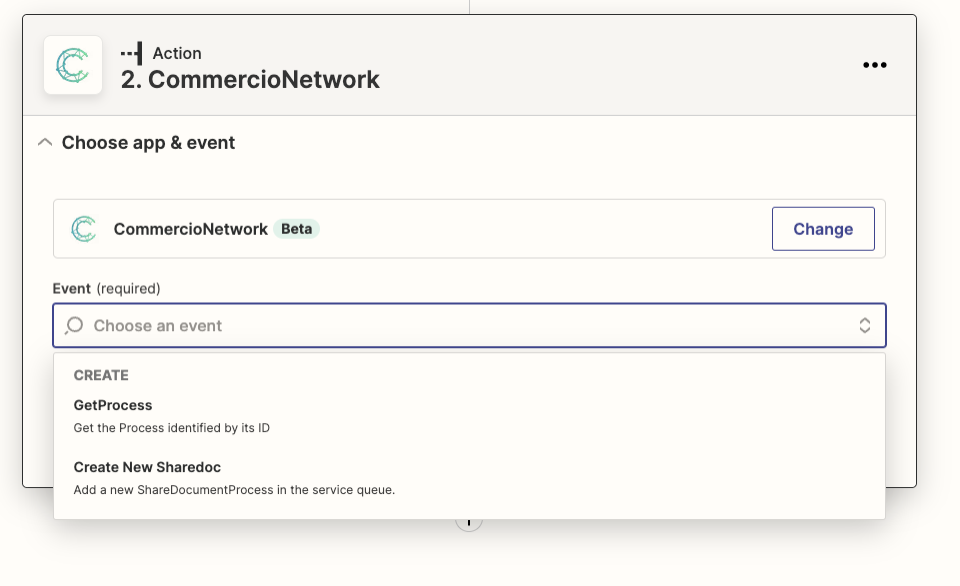Click the Choose app & event heading
Image resolution: width=960 pixels, height=586 pixels.
tap(148, 143)
